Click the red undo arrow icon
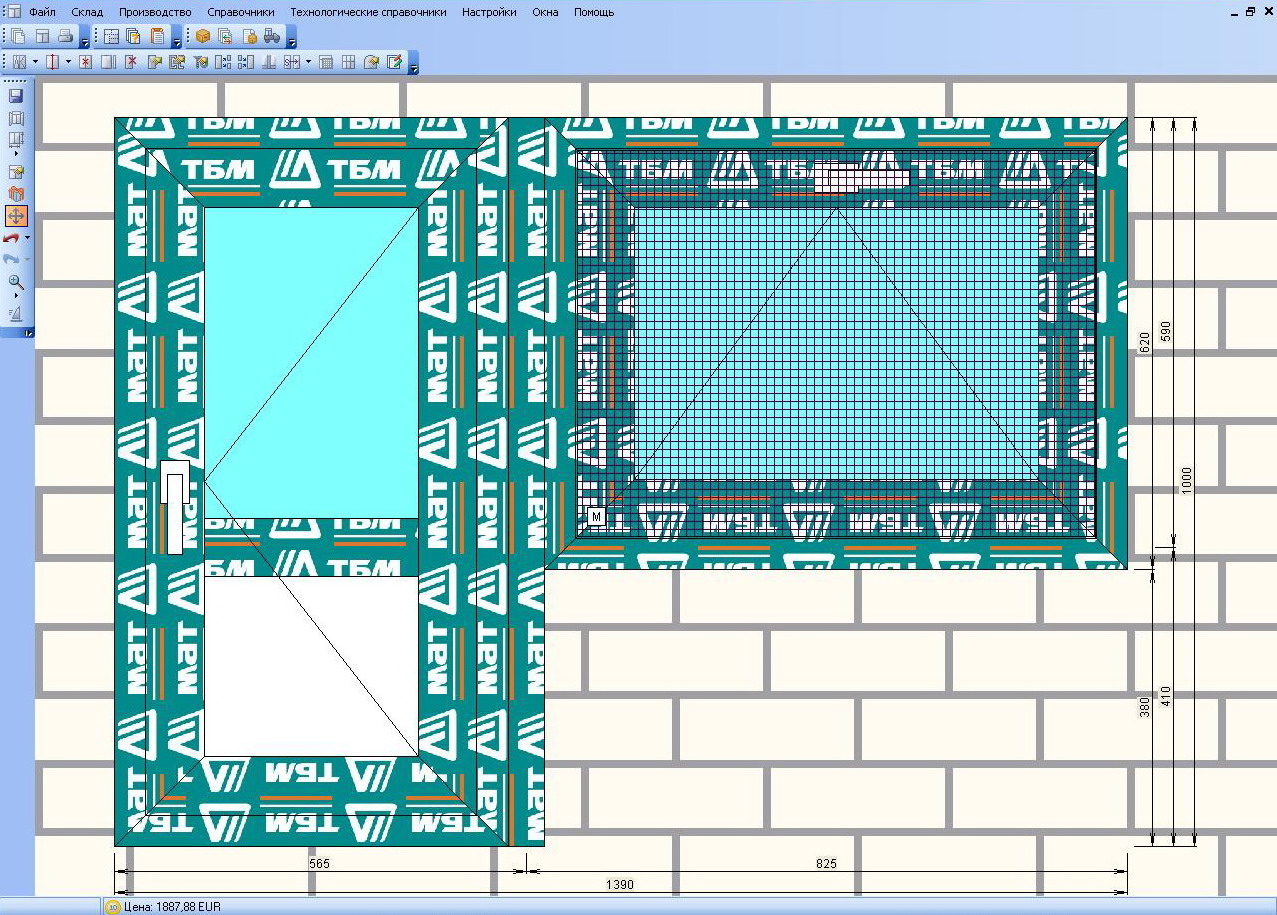This screenshot has width=1277, height=915. tap(11, 238)
